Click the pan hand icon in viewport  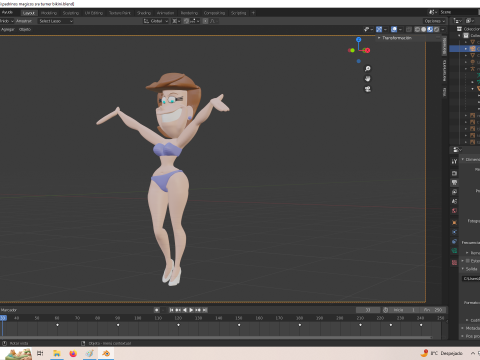point(367,79)
